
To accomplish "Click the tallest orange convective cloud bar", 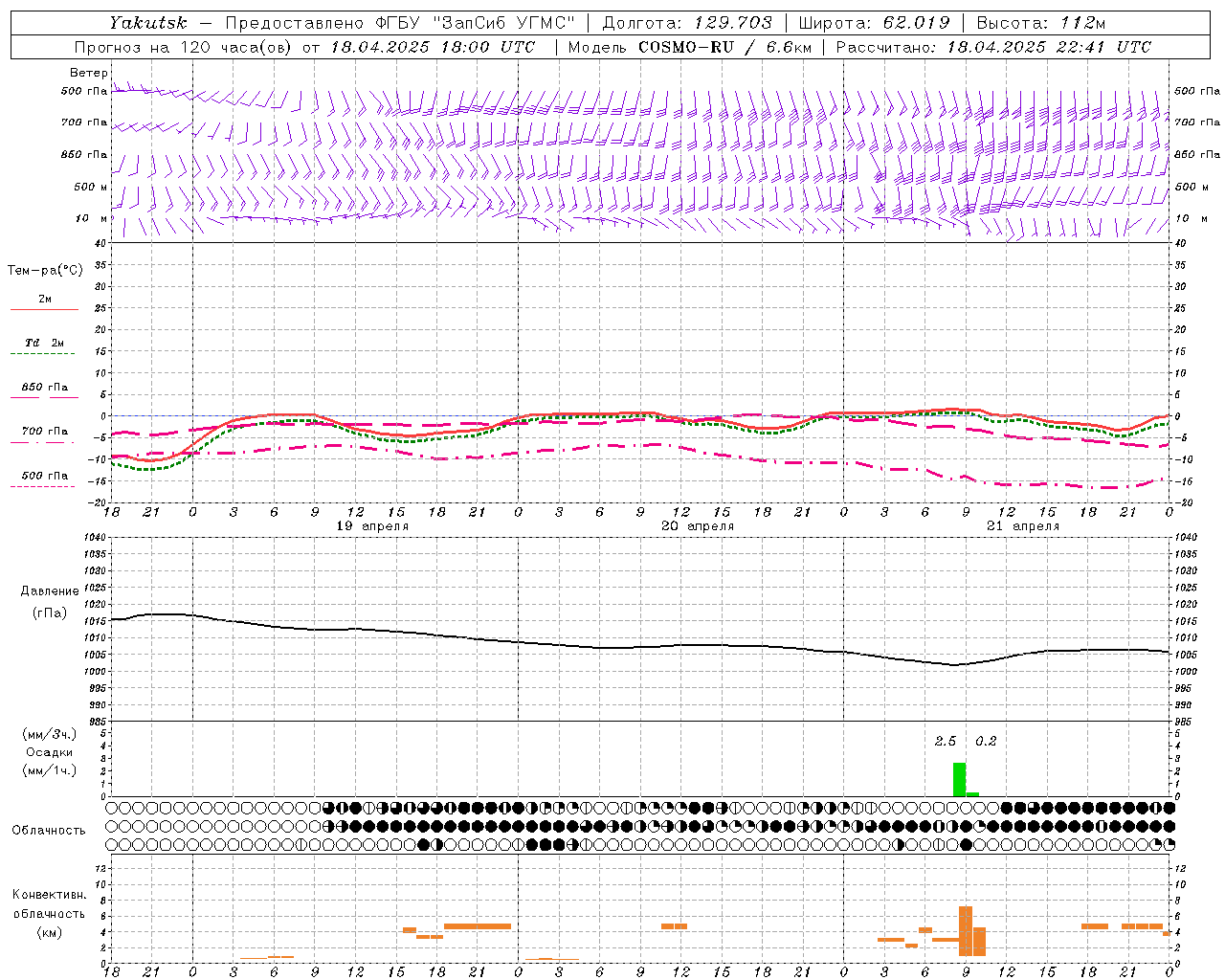I will tap(966, 931).
